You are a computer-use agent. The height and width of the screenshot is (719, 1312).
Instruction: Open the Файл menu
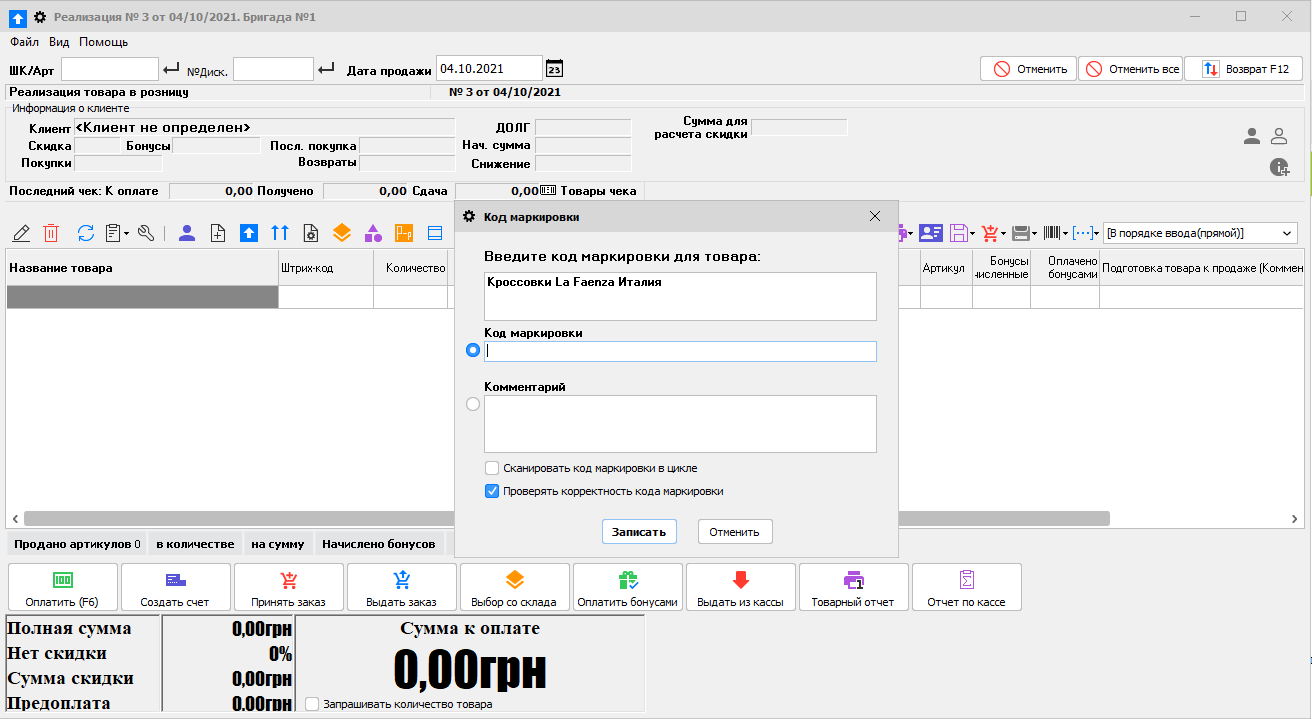(24, 42)
